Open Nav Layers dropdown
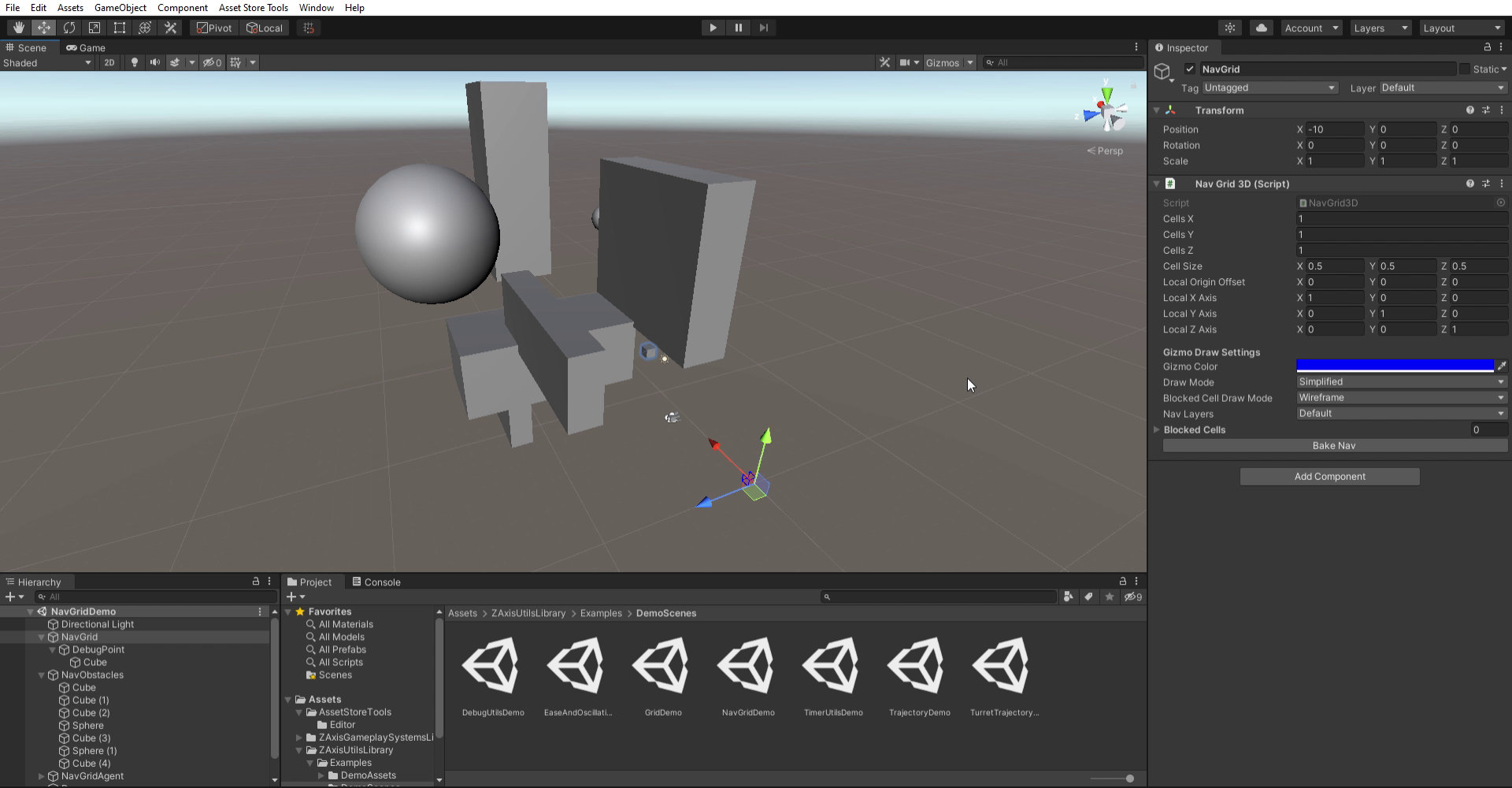 pyautogui.click(x=1402, y=413)
